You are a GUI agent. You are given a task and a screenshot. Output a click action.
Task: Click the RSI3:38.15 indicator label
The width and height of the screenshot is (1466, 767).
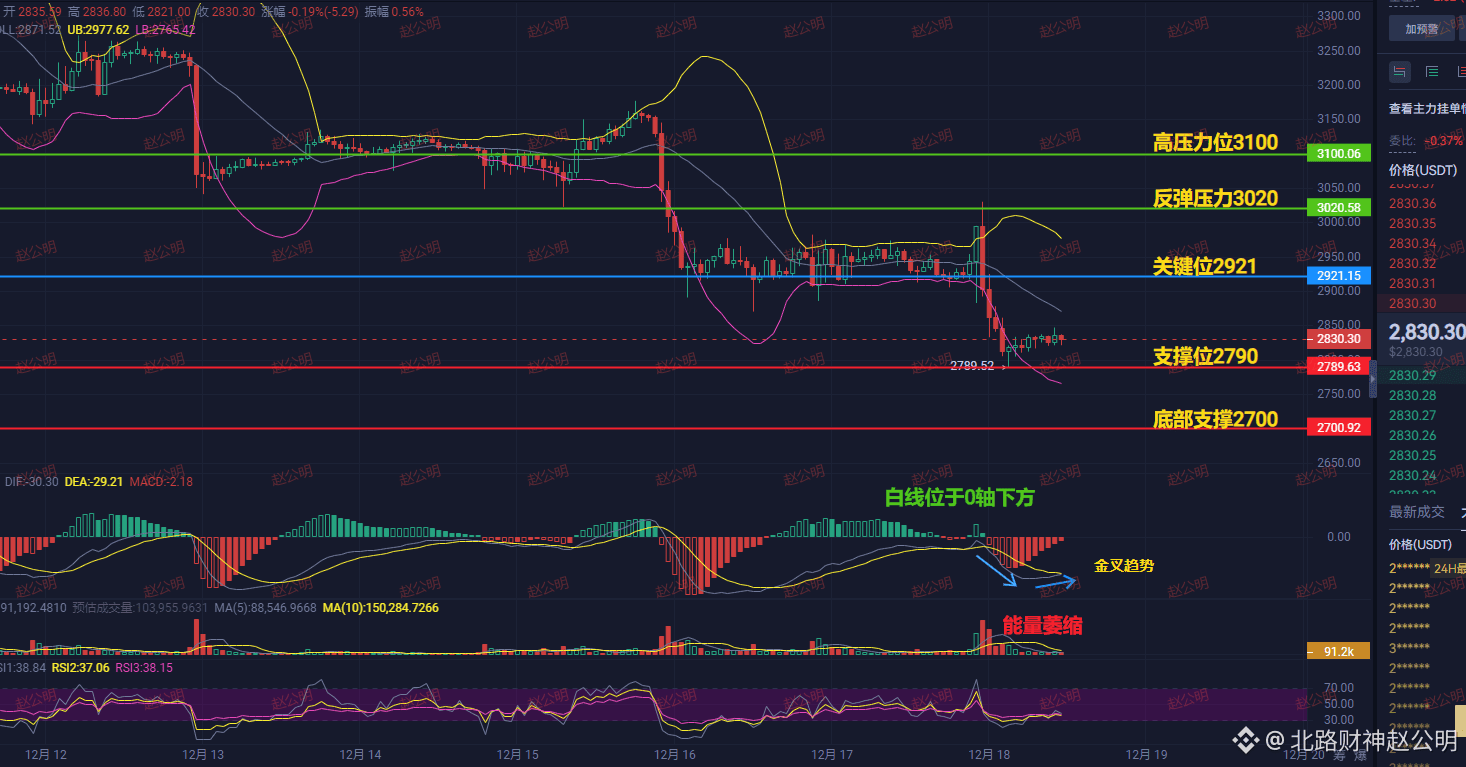coord(145,668)
